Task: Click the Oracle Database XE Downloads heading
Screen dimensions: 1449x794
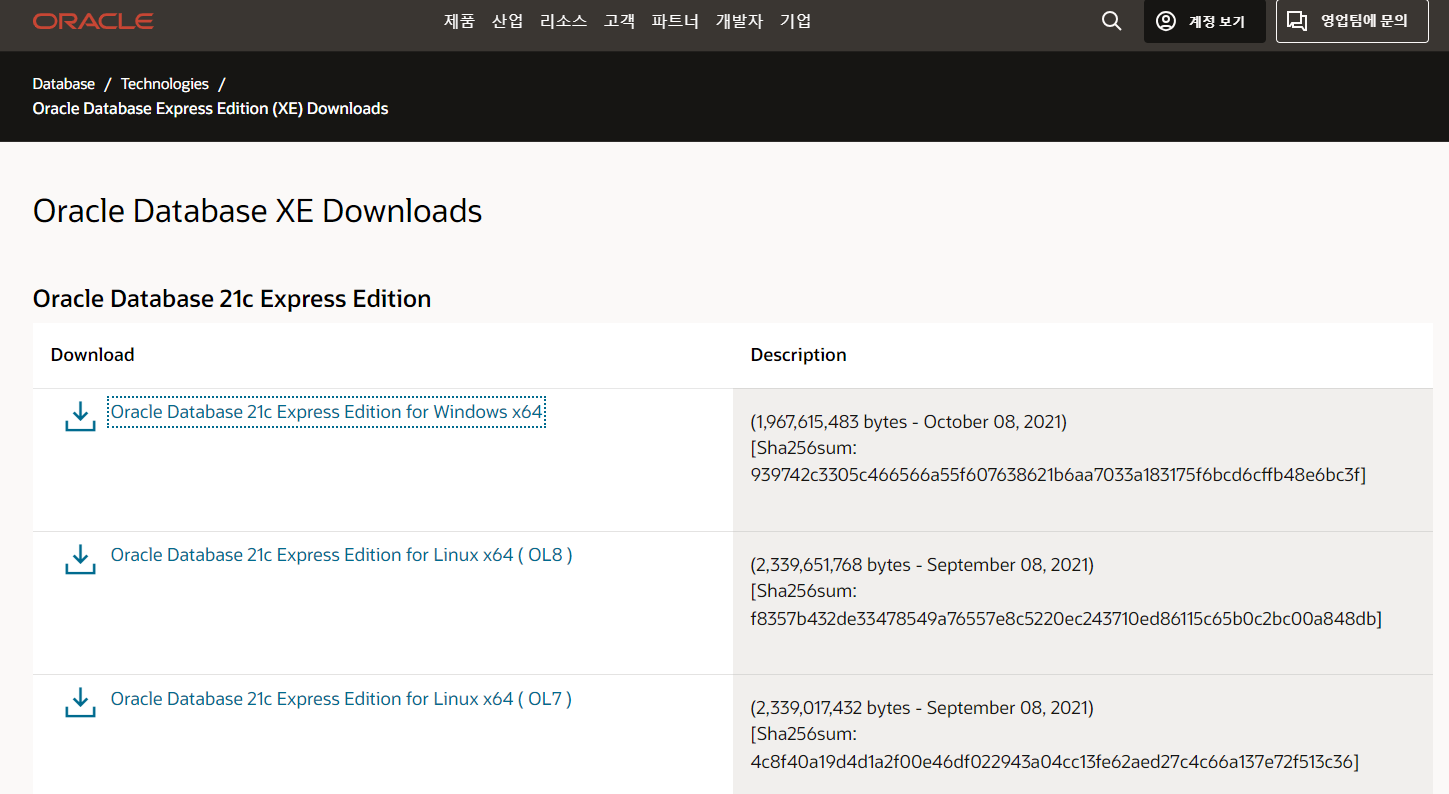Action: tap(258, 211)
